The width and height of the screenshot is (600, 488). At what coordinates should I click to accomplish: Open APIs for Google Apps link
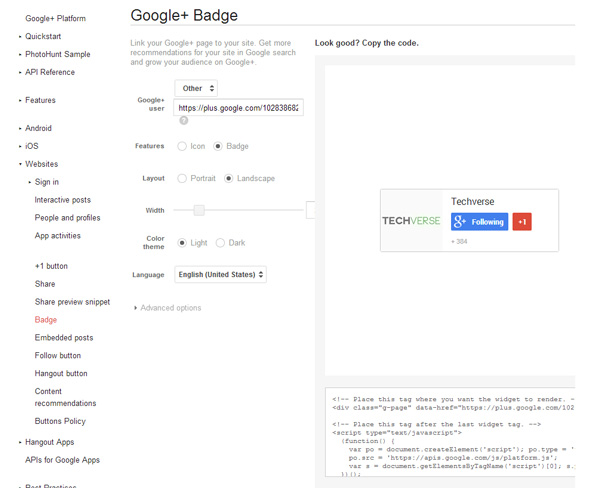coord(62,460)
